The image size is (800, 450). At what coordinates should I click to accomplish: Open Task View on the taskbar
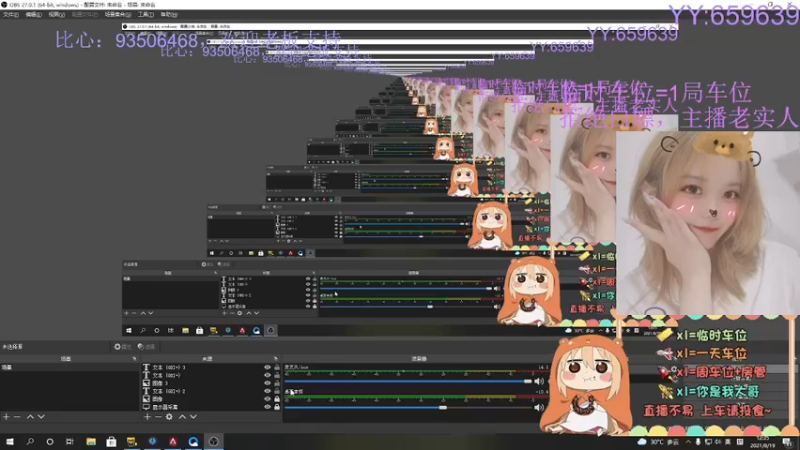[x=70, y=441]
